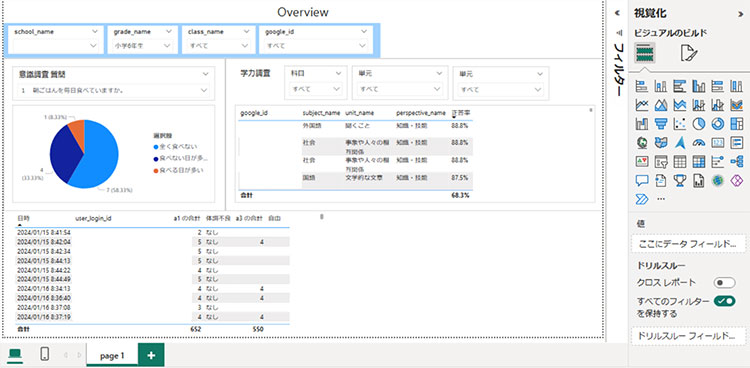Insert a treemap visual
Image resolution: width=750 pixels, height=368 pixels.
737,124
